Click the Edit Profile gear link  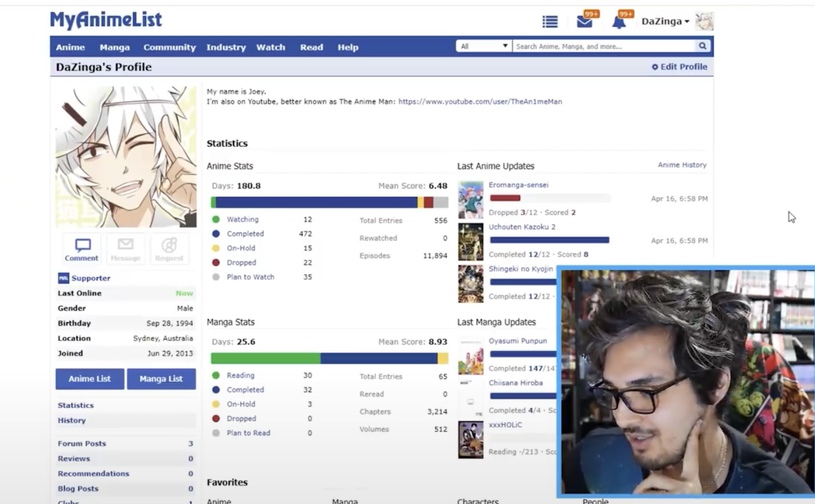pyautogui.click(x=679, y=67)
